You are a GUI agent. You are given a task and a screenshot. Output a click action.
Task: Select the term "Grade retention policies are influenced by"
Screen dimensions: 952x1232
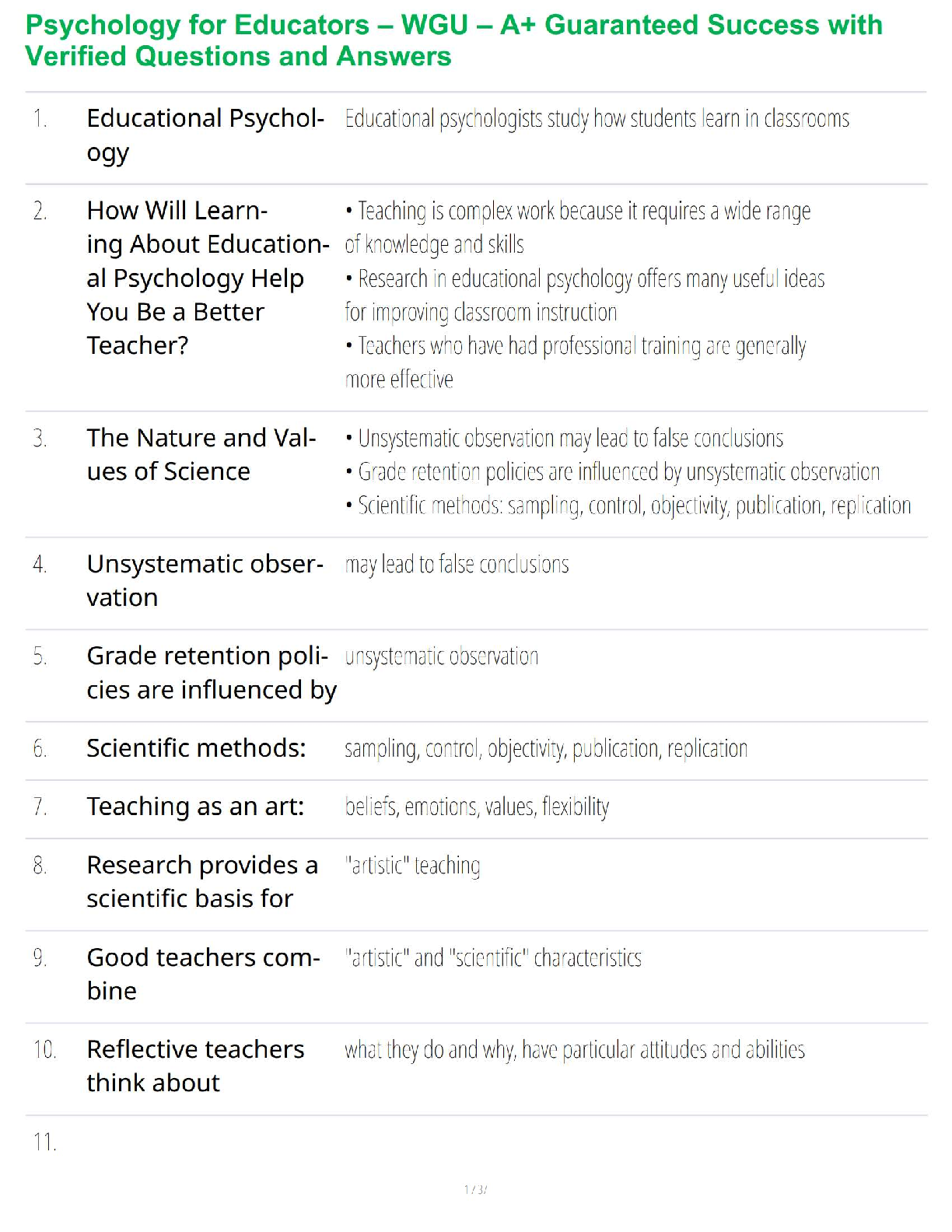(211, 673)
